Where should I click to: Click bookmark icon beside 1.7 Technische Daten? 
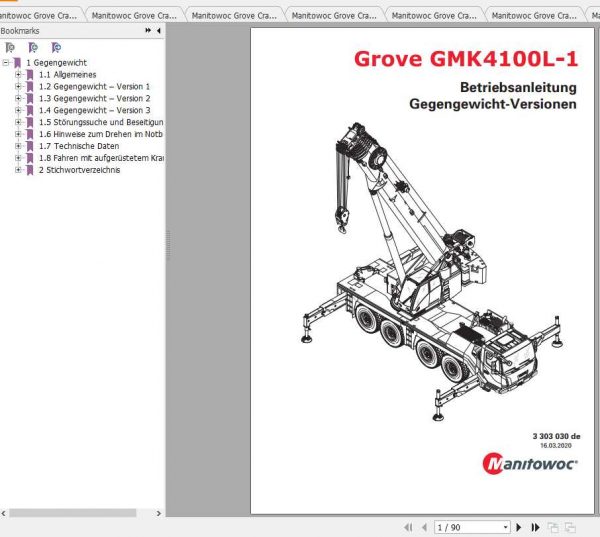coord(30,146)
